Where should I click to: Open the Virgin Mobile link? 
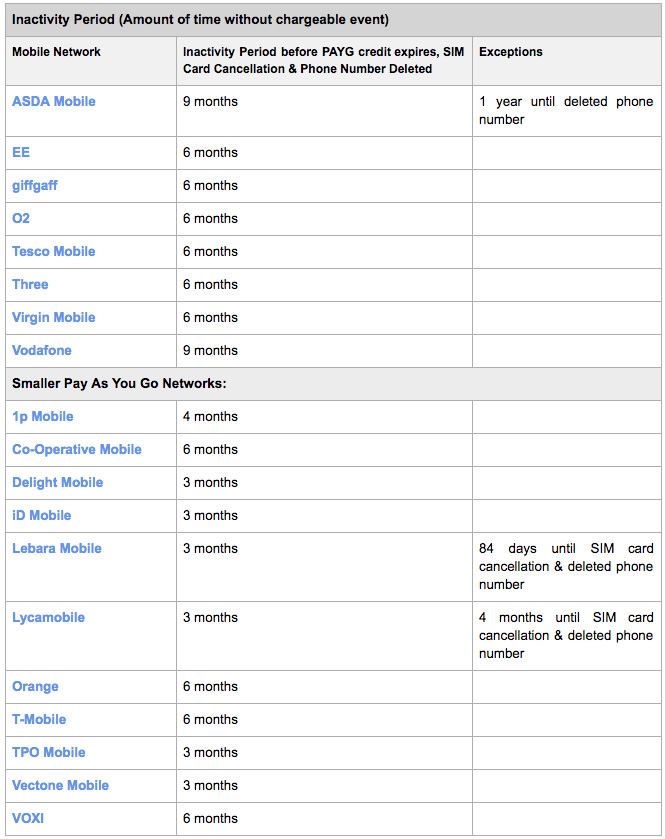pyautogui.click(x=54, y=317)
